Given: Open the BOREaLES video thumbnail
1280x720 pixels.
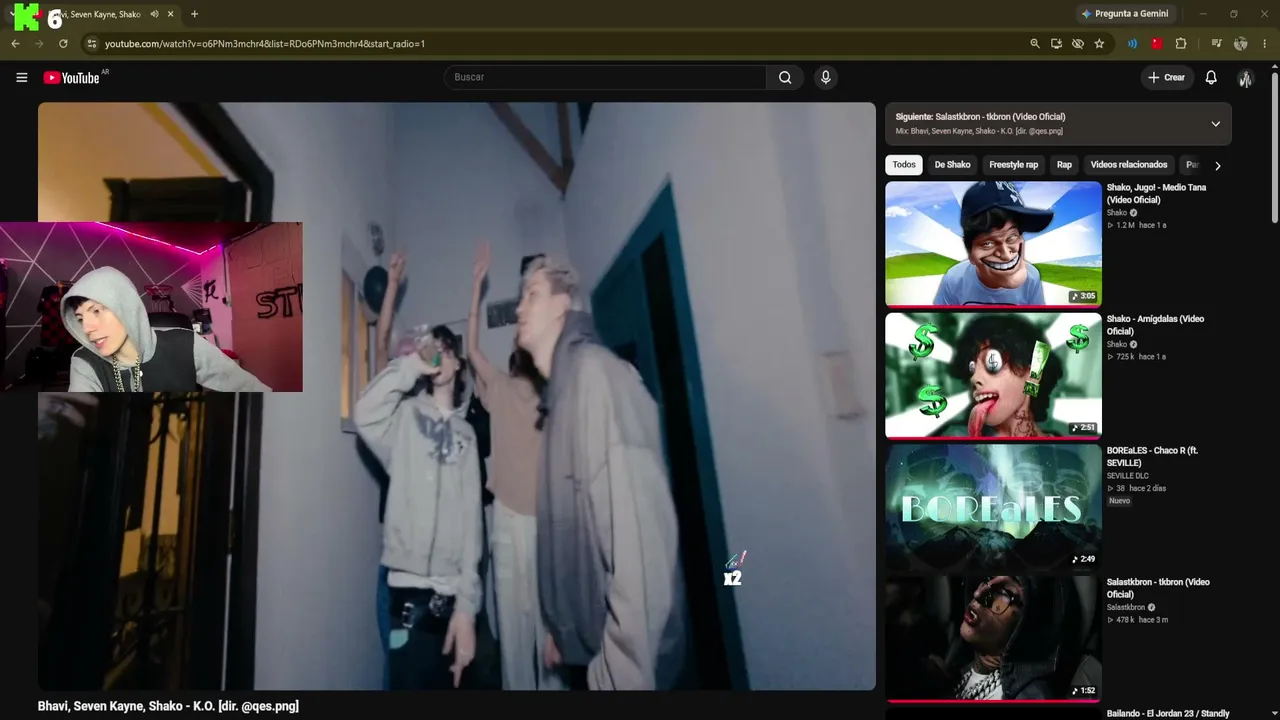Looking at the screenshot, I should tap(993, 506).
